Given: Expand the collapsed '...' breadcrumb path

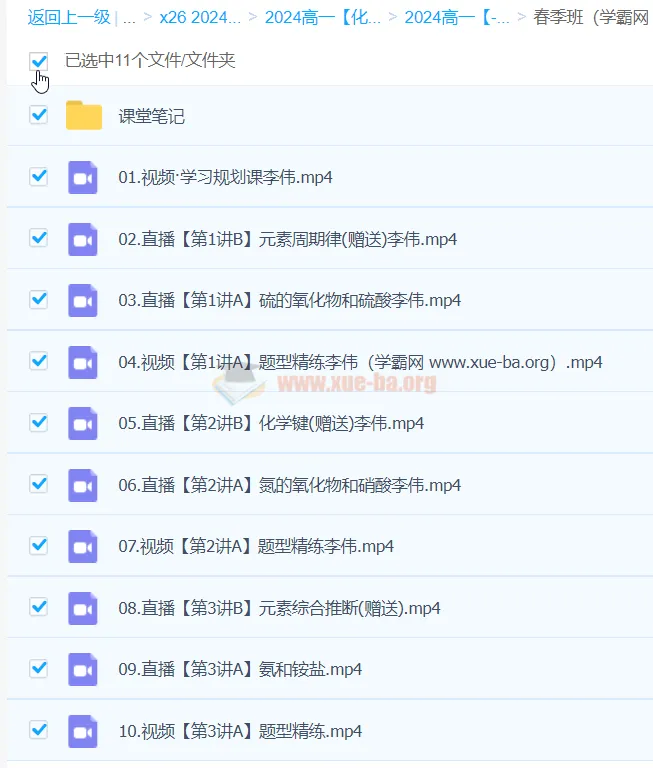Looking at the screenshot, I should 129,17.
